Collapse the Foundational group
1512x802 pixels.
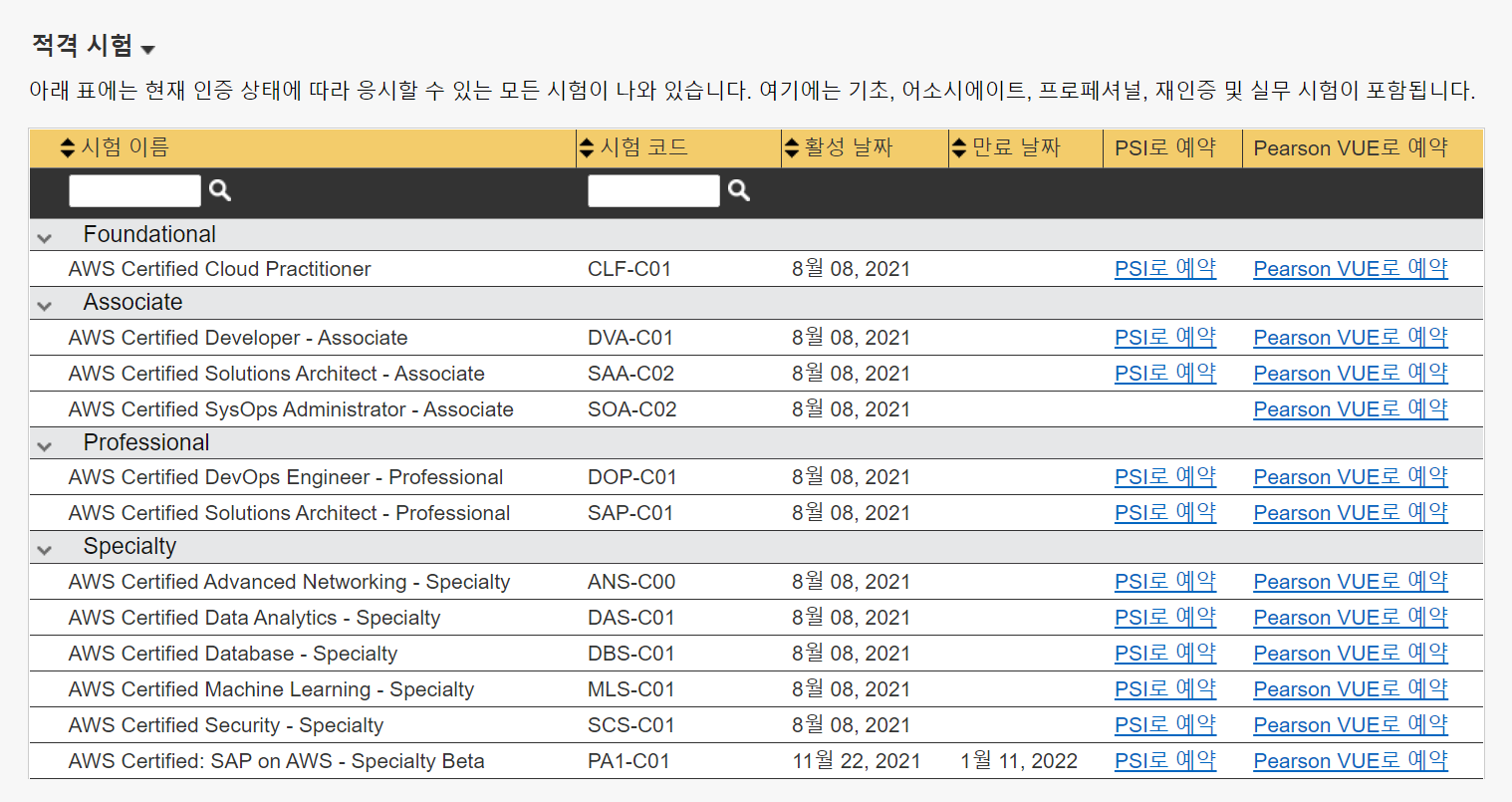(x=44, y=238)
